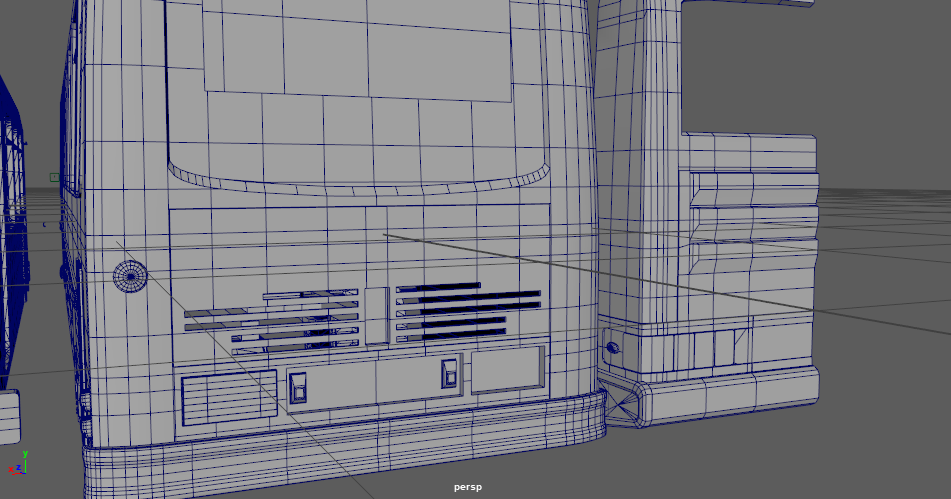Click the XYZ axis orientation gizmo
The image size is (951, 499).
pos(18,463)
